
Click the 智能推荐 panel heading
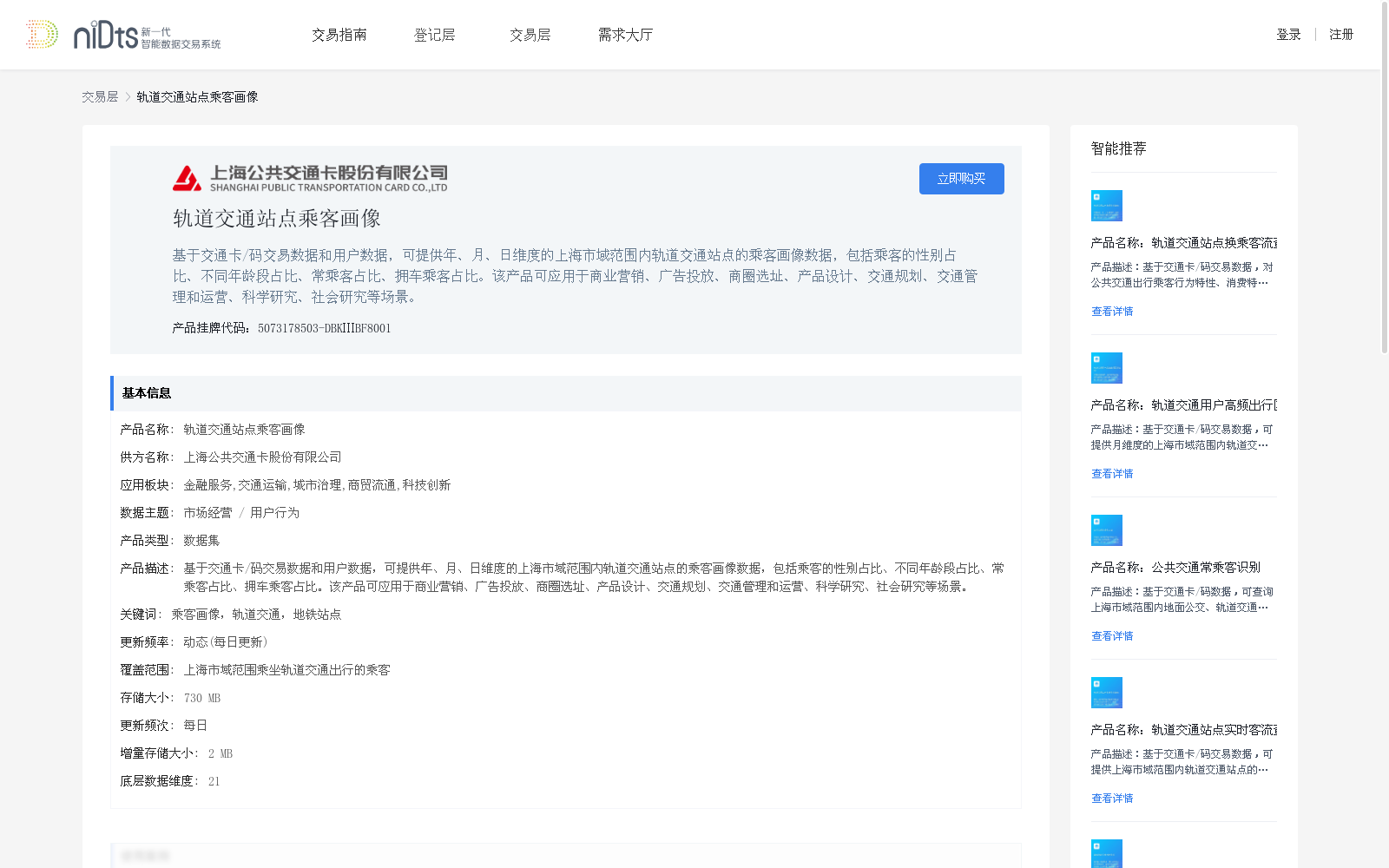tap(1119, 148)
